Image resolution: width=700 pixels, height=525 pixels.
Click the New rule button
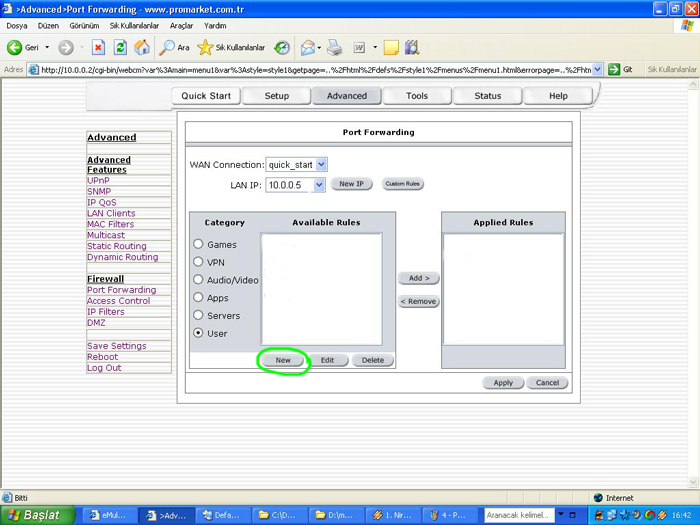pyautogui.click(x=283, y=360)
